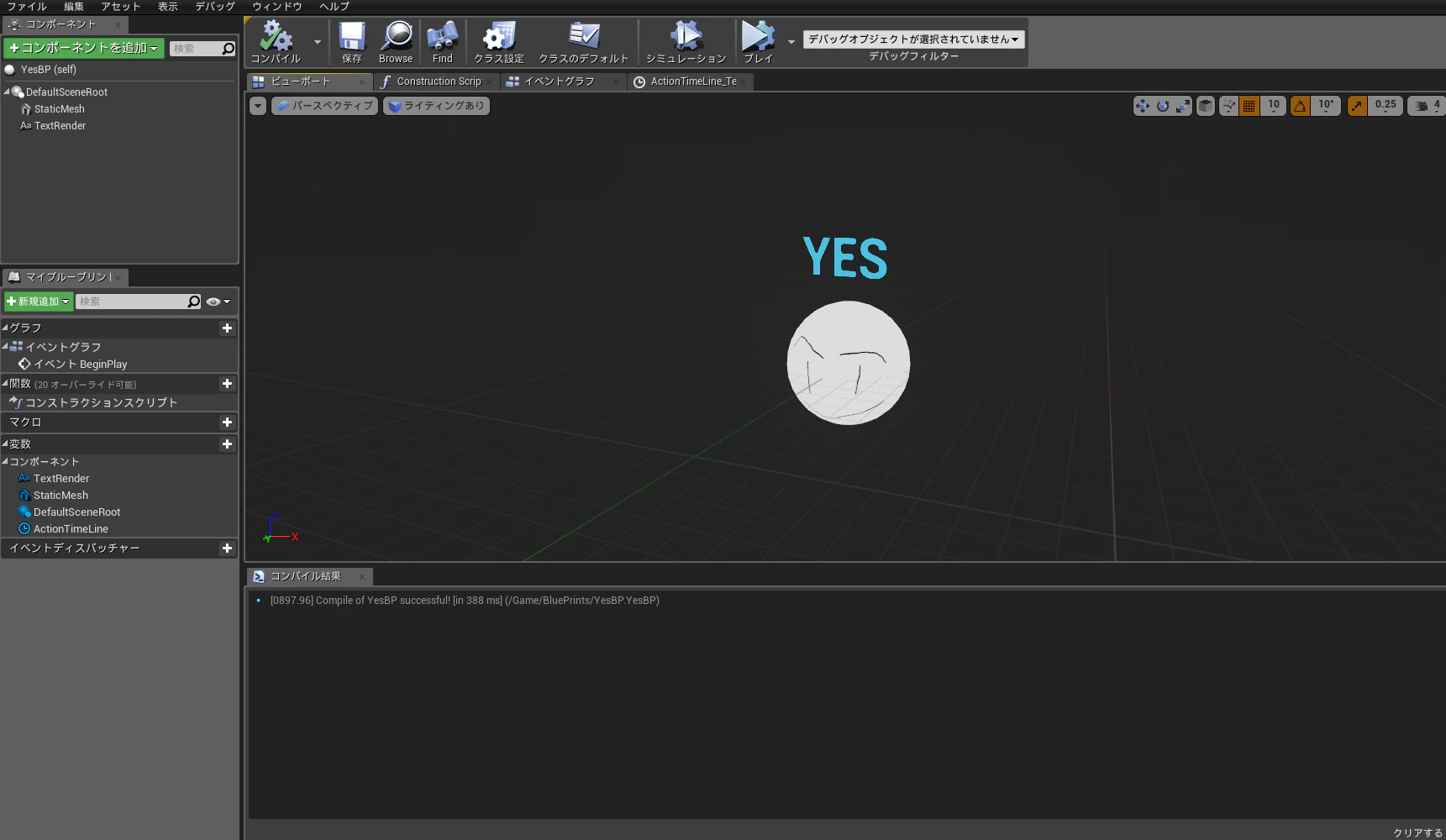Screen dimensions: 1446x840
Task: Click the coordinate system cube icon
Action: pos(1206,106)
